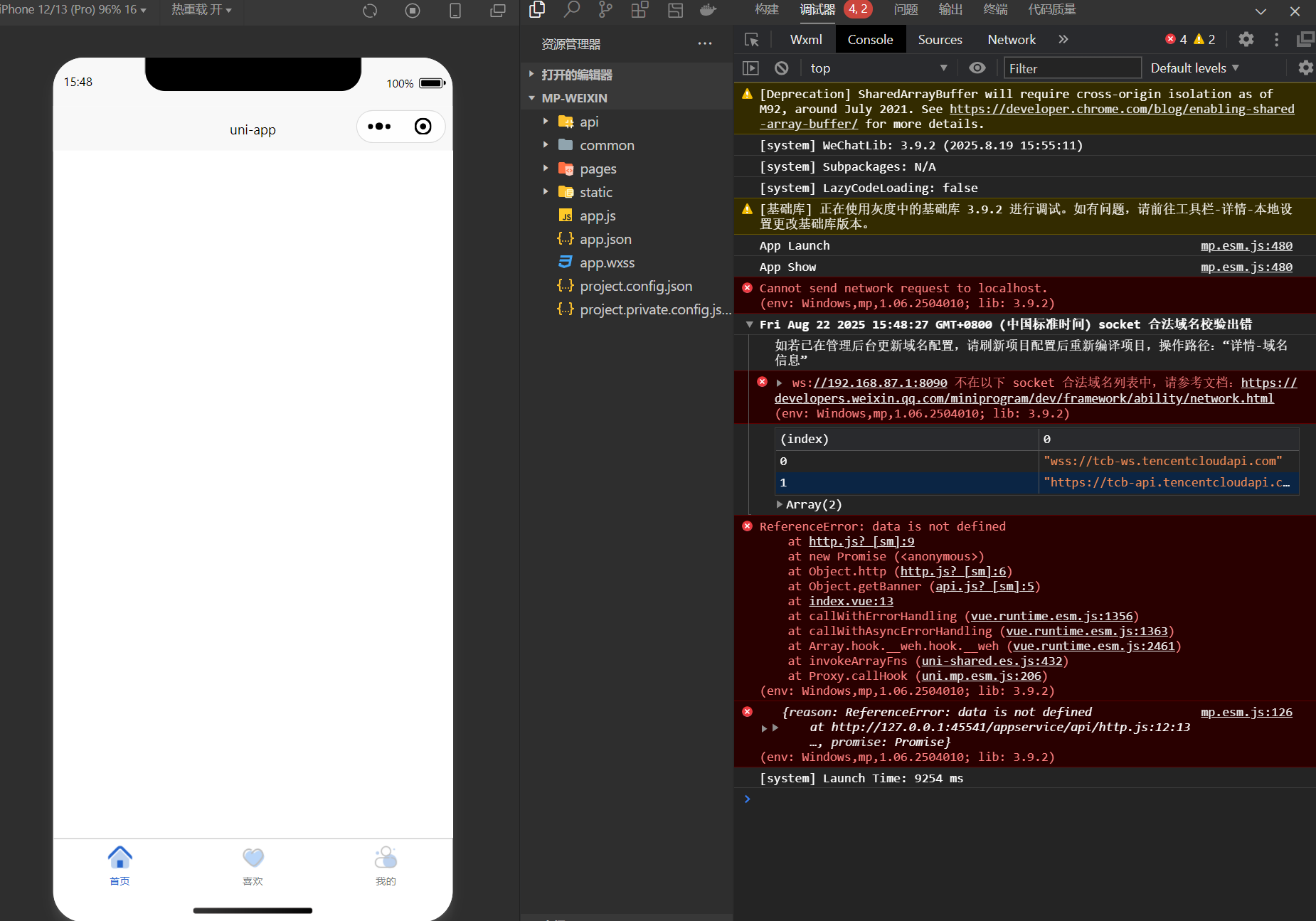Screen dimensions: 1316x921
Task: Switch to the Wxml tab
Action: [806, 40]
